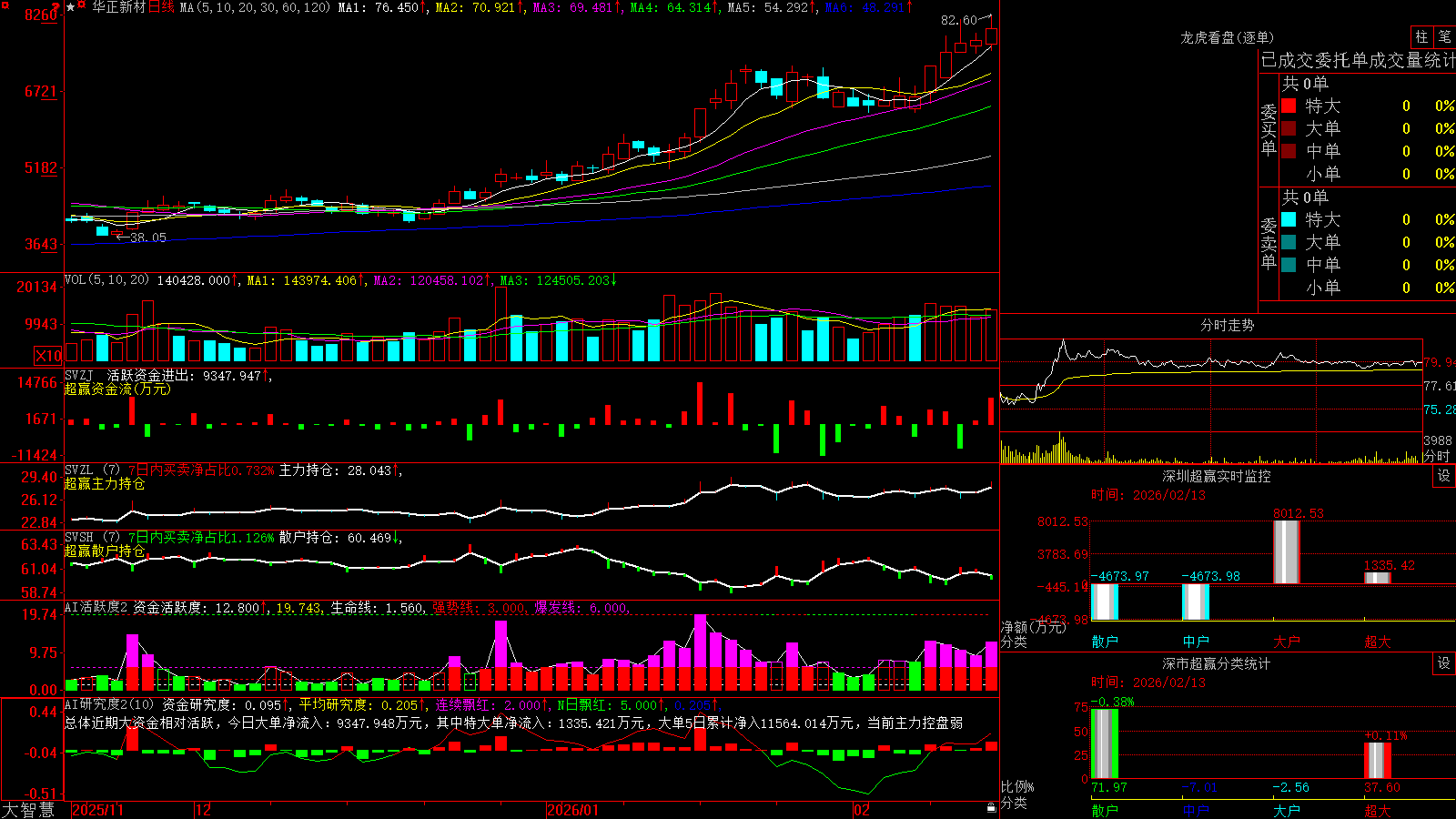1456x819 pixels.
Task: Click the -4673.98 中户 bar in 实时监控
Action: coord(1196,602)
